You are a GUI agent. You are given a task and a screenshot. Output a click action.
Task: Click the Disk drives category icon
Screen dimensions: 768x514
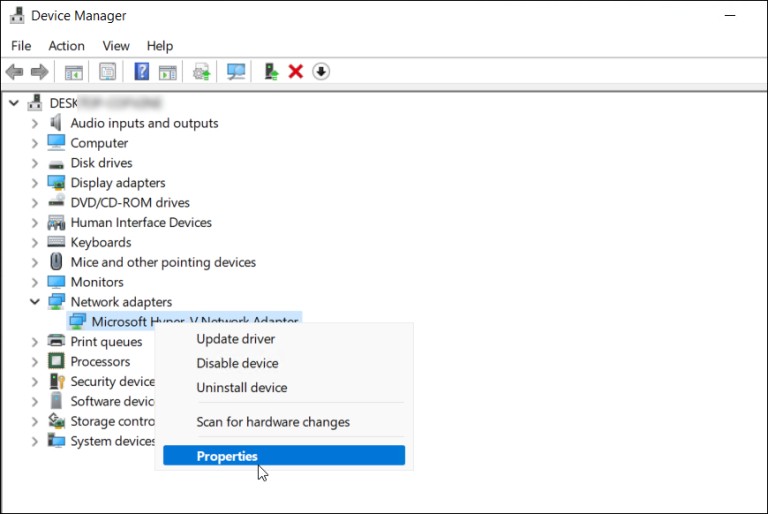[x=56, y=164]
